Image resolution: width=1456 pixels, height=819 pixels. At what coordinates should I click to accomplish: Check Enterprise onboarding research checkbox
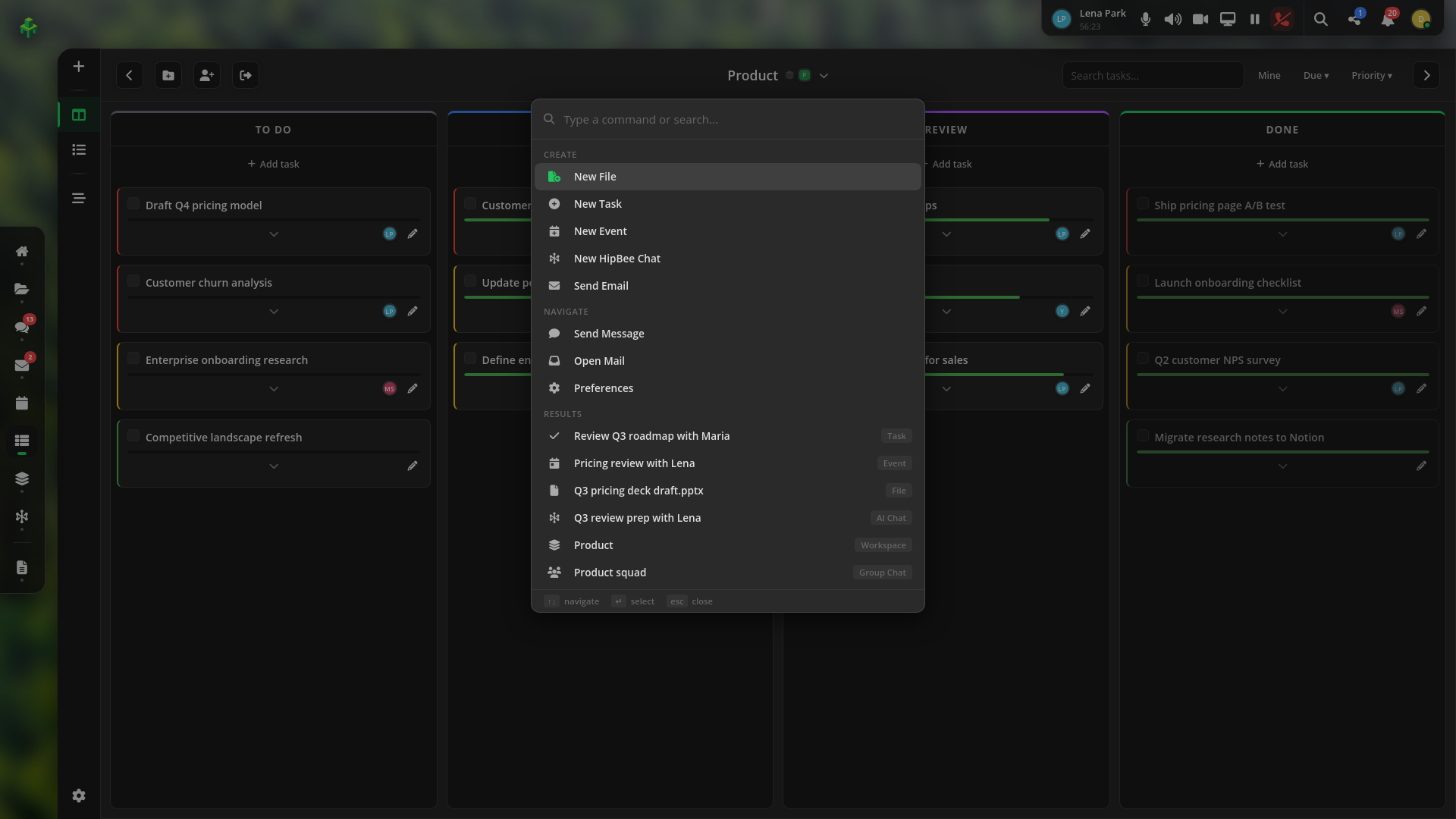(133, 359)
